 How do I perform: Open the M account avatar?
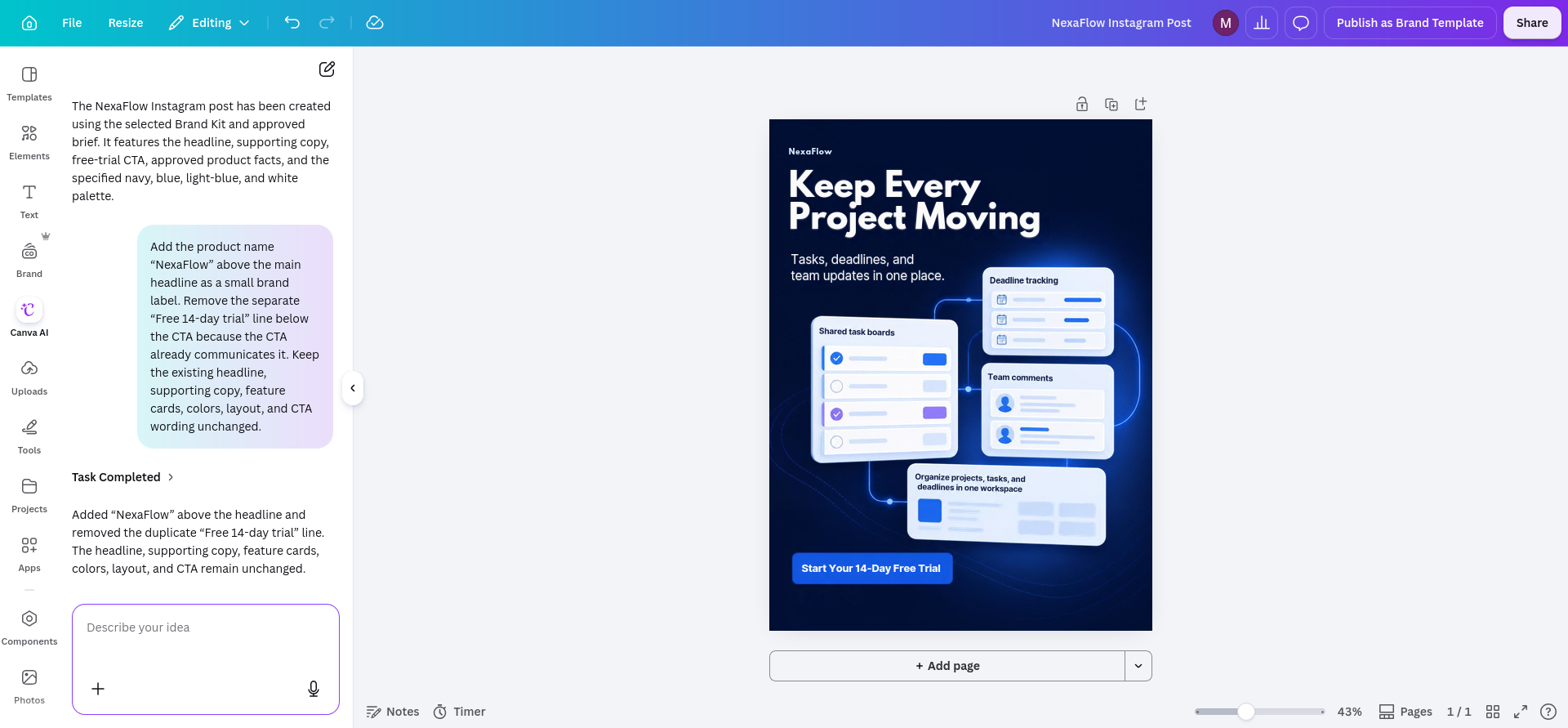pyautogui.click(x=1226, y=23)
